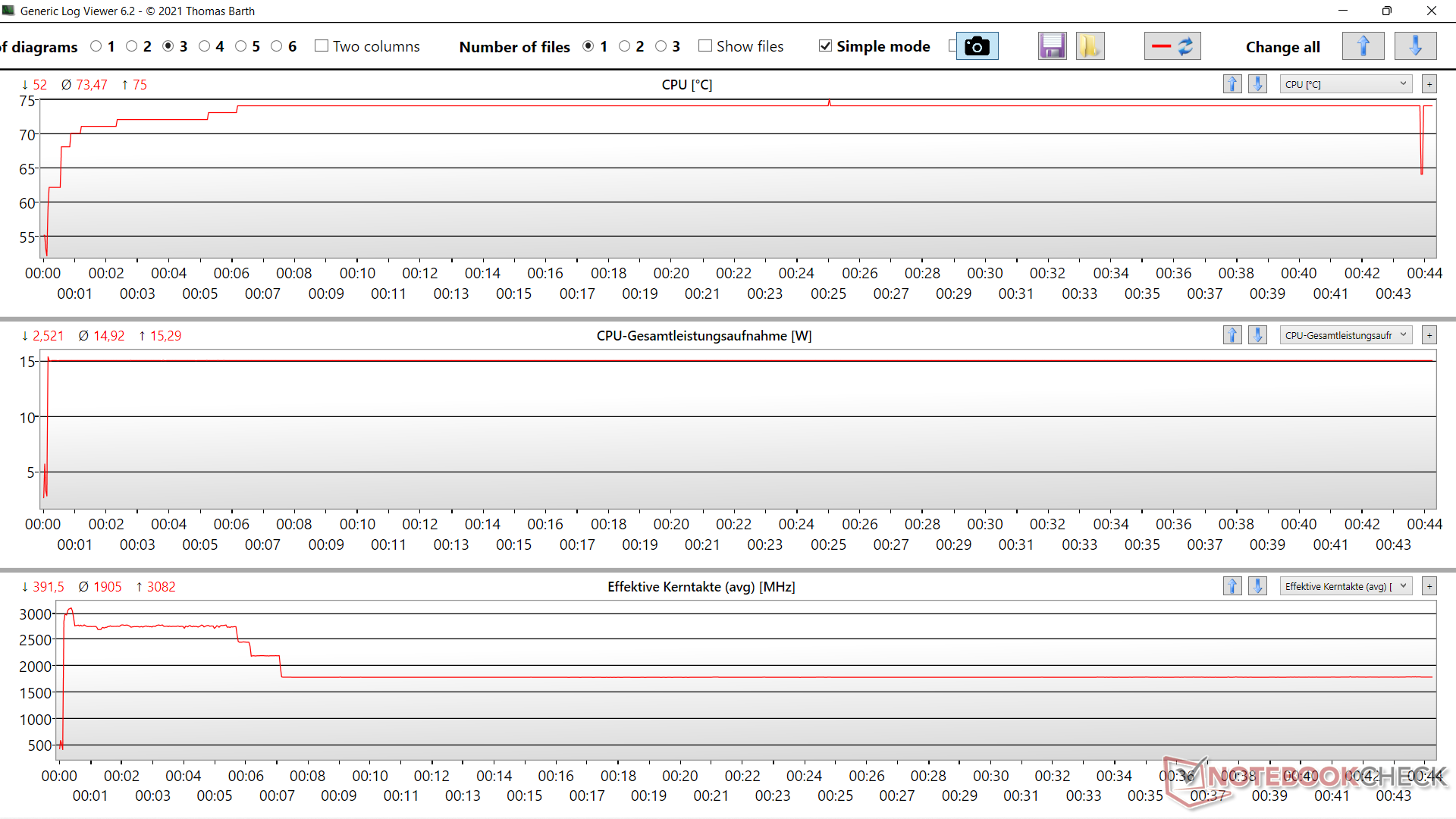The width and height of the screenshot is (1456, 819).
Task: Select 1 diagram radio button
Action: coord(96,46)
